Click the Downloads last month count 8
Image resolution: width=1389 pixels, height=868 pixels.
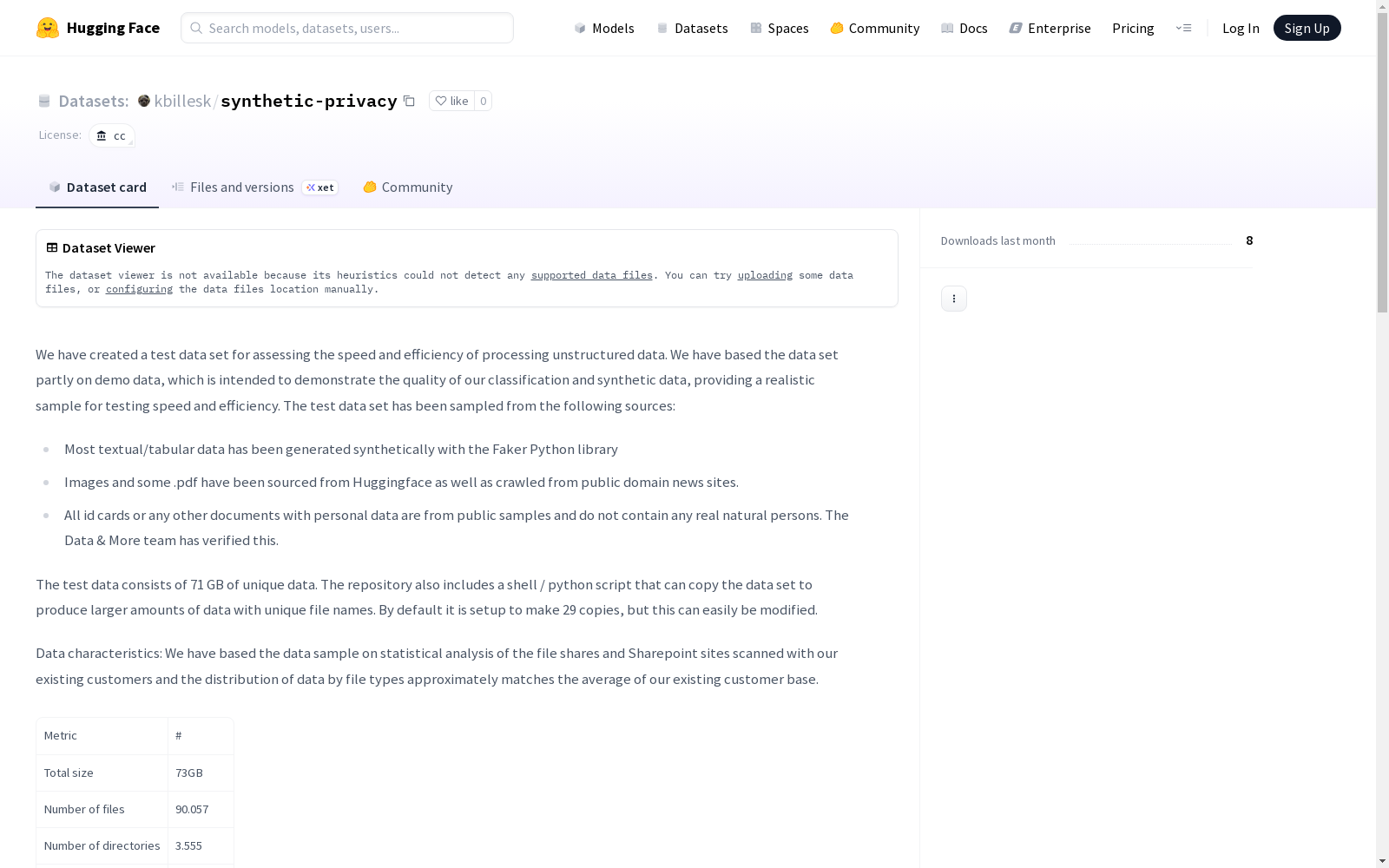tap(1249, 240)
